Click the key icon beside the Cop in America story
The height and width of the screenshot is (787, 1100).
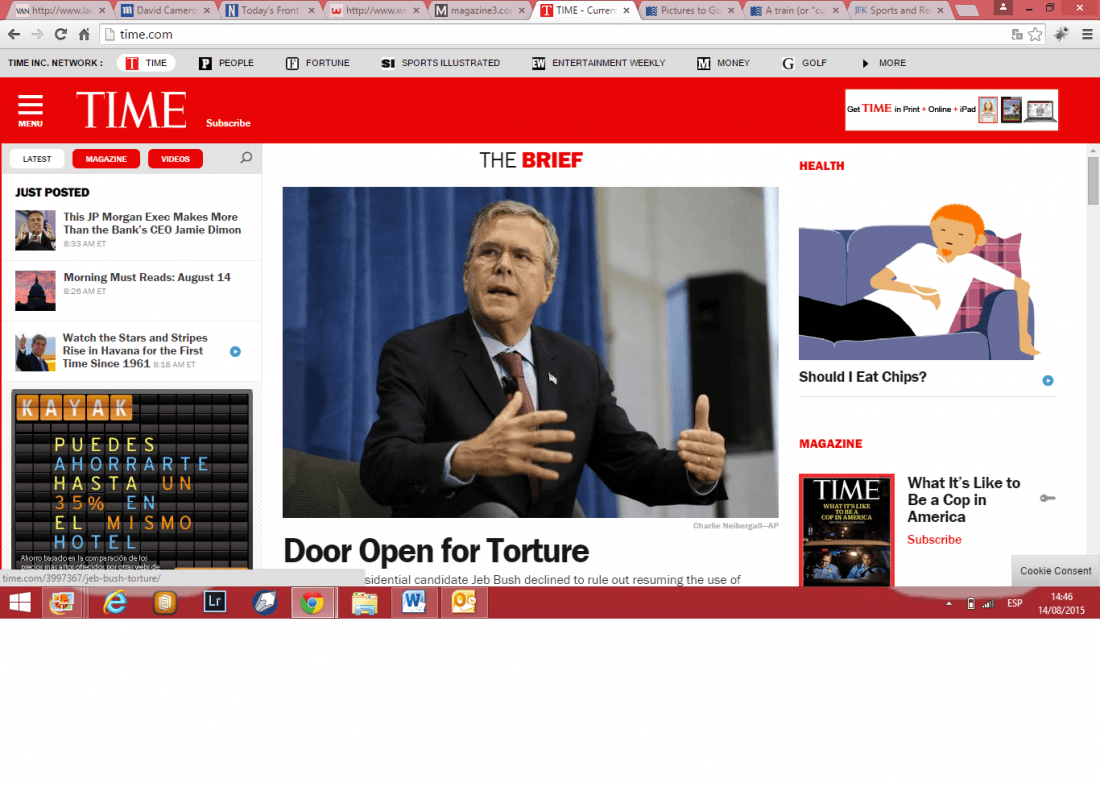(1047, 498)
